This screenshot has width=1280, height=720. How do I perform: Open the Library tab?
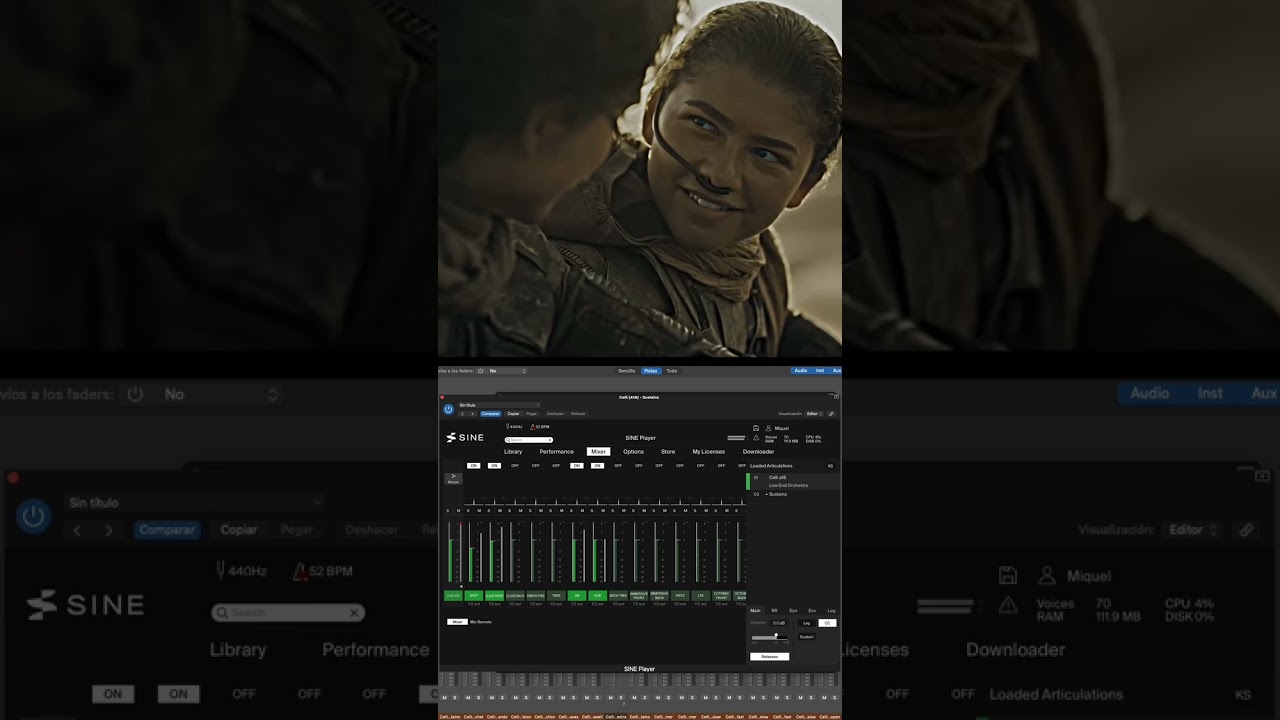[x=513, y=452]
